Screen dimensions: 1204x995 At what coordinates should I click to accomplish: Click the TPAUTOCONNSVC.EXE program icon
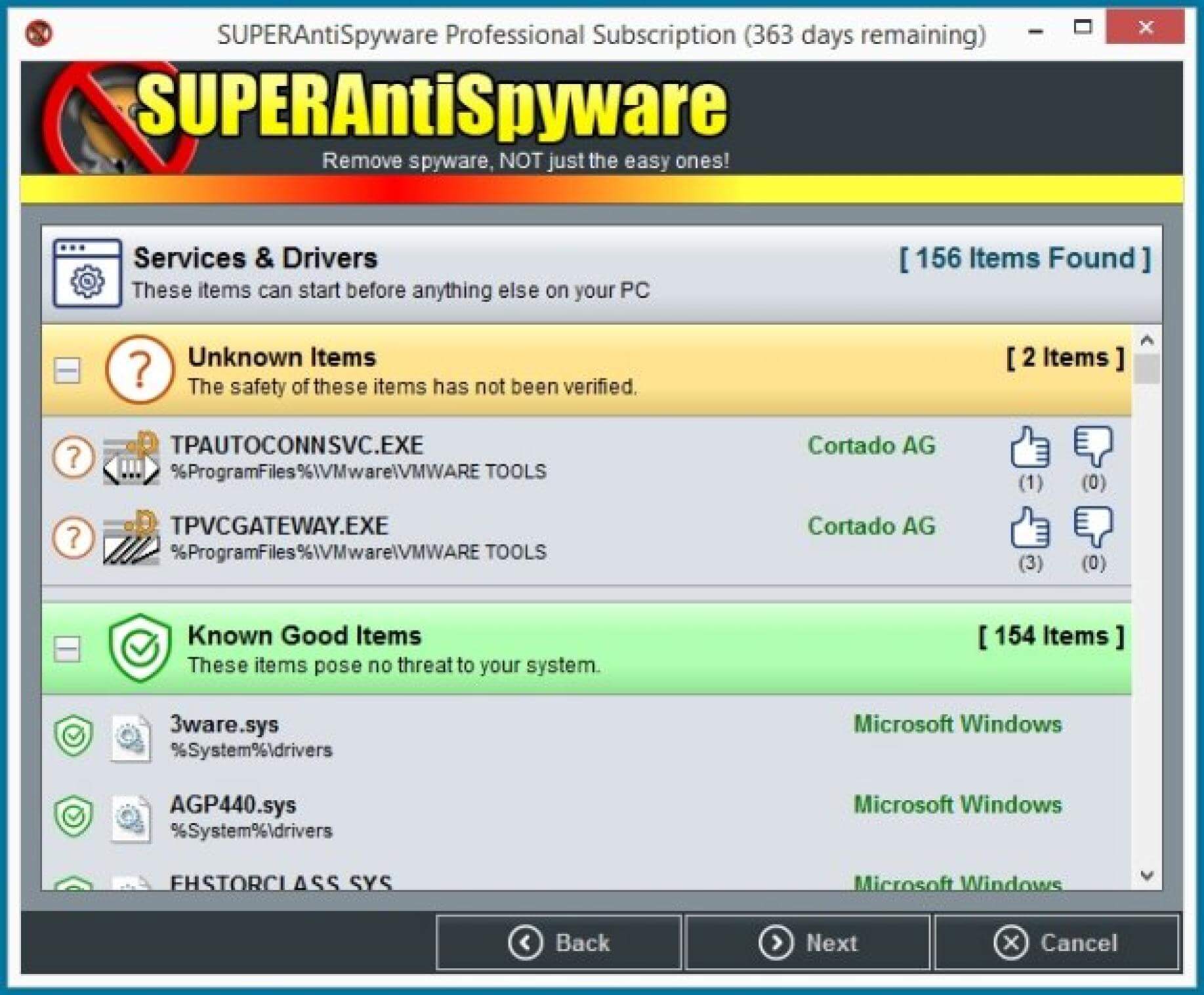coord(131,458)
